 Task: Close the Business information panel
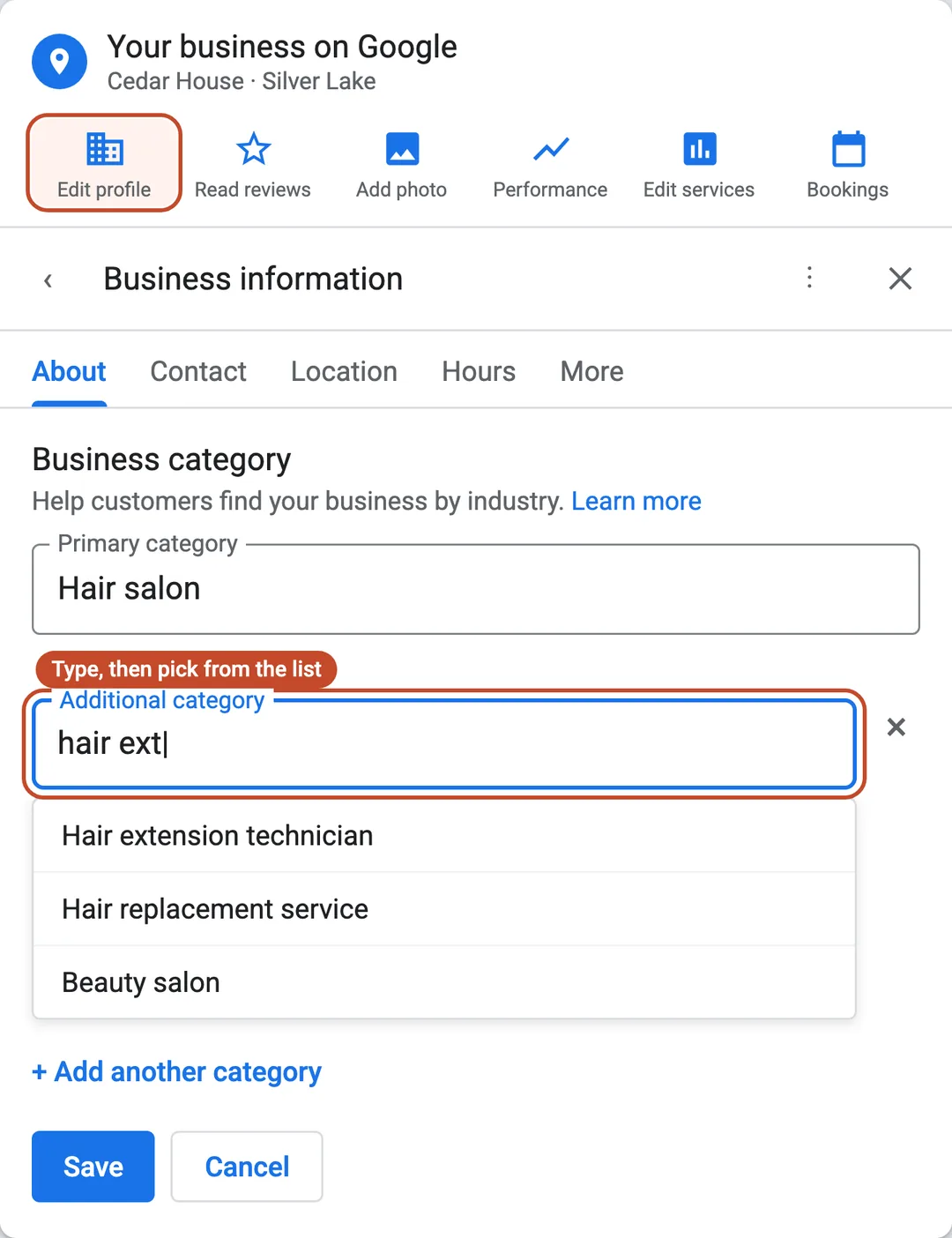tap(900, 279)
